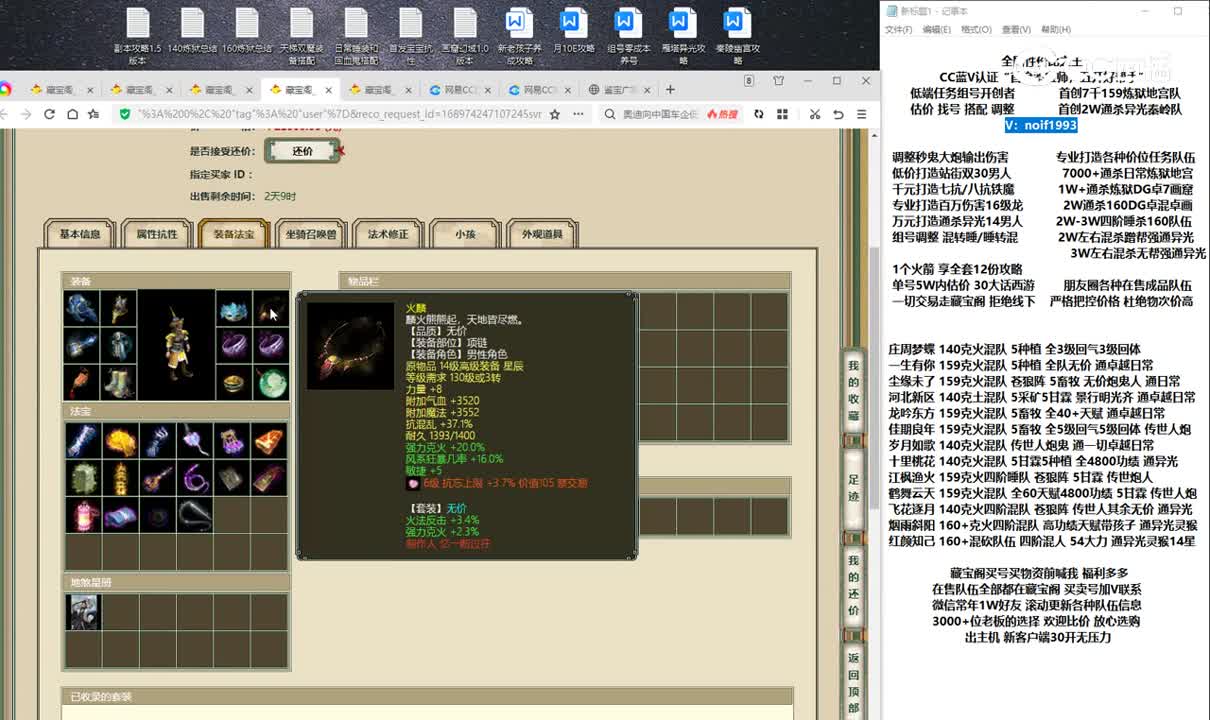
Task: Open a new browser tab
Action: 672,89
